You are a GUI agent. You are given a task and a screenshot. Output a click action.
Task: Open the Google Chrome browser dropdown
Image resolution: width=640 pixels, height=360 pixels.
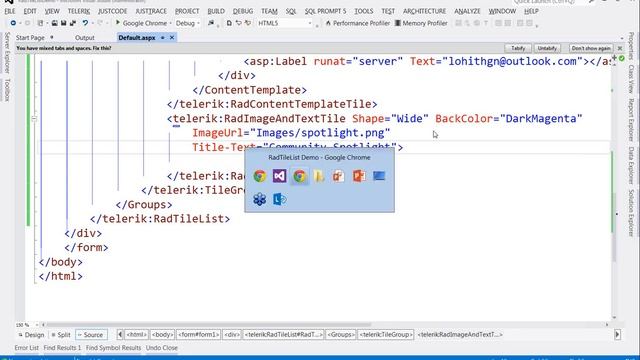pos(171,23)
